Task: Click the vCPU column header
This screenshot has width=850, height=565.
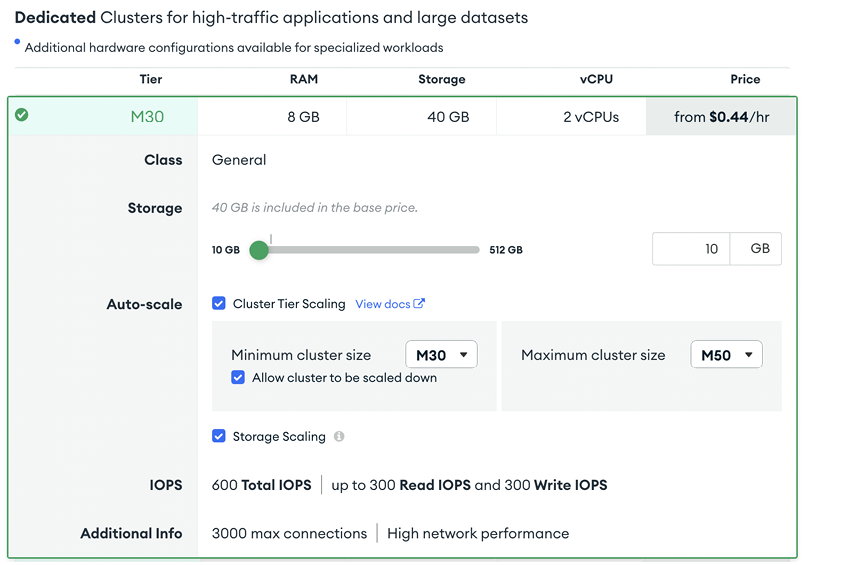Action: pyautogui.click(x=596, y=79)
